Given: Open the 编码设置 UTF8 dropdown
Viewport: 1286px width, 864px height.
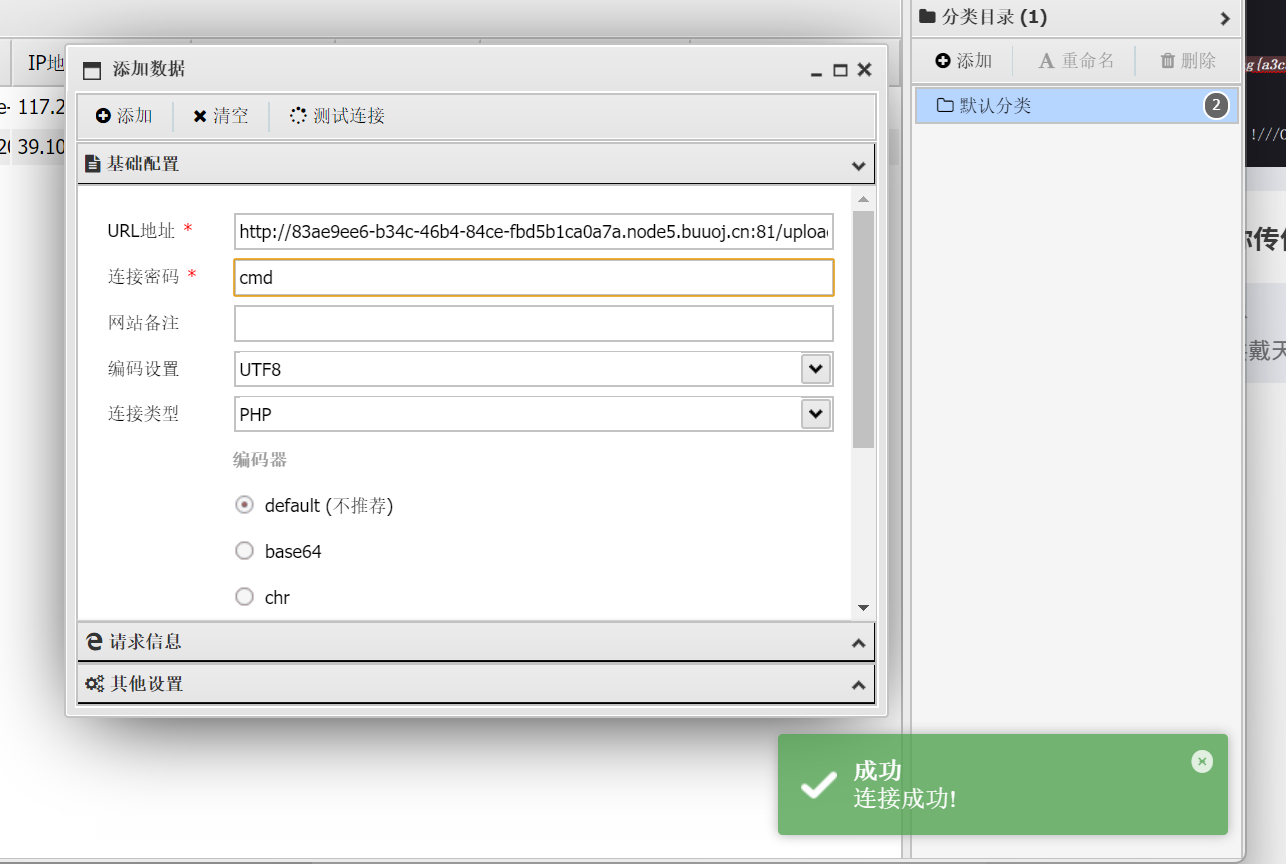Looking at the screenshot, I should 816,369.
